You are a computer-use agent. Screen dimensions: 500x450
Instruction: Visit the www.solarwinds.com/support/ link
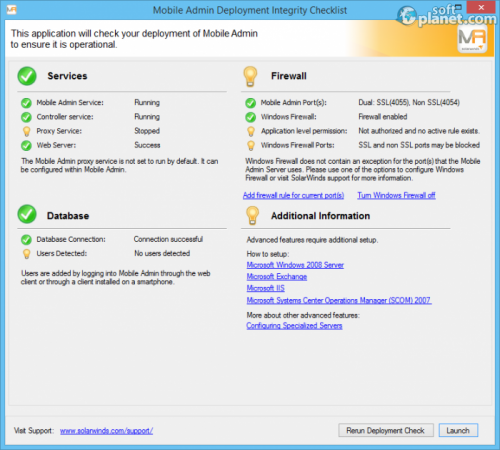click(106, 431)
